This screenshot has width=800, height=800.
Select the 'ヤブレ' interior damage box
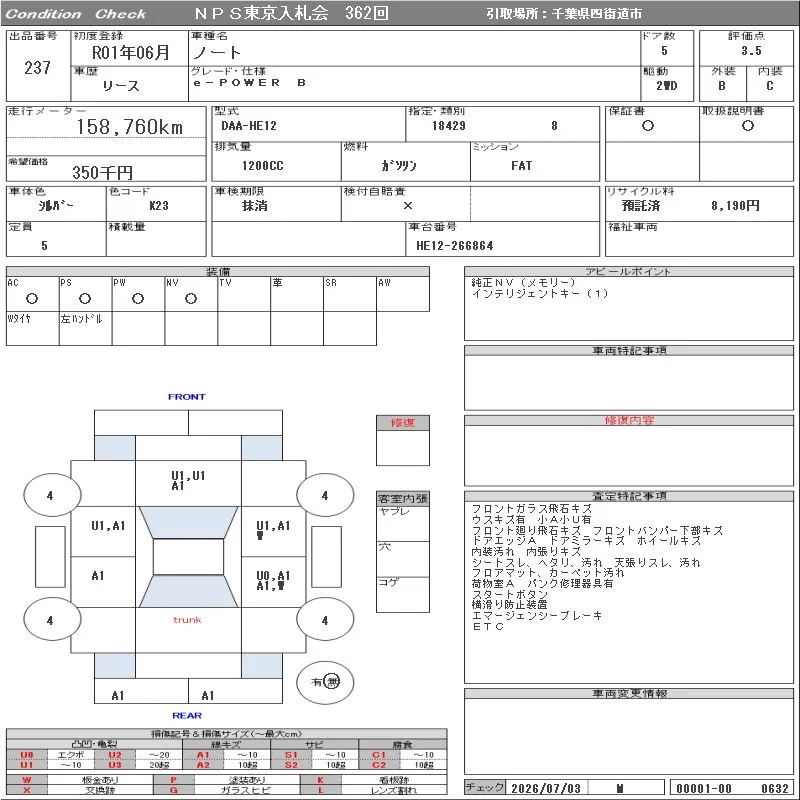(403, 524)
